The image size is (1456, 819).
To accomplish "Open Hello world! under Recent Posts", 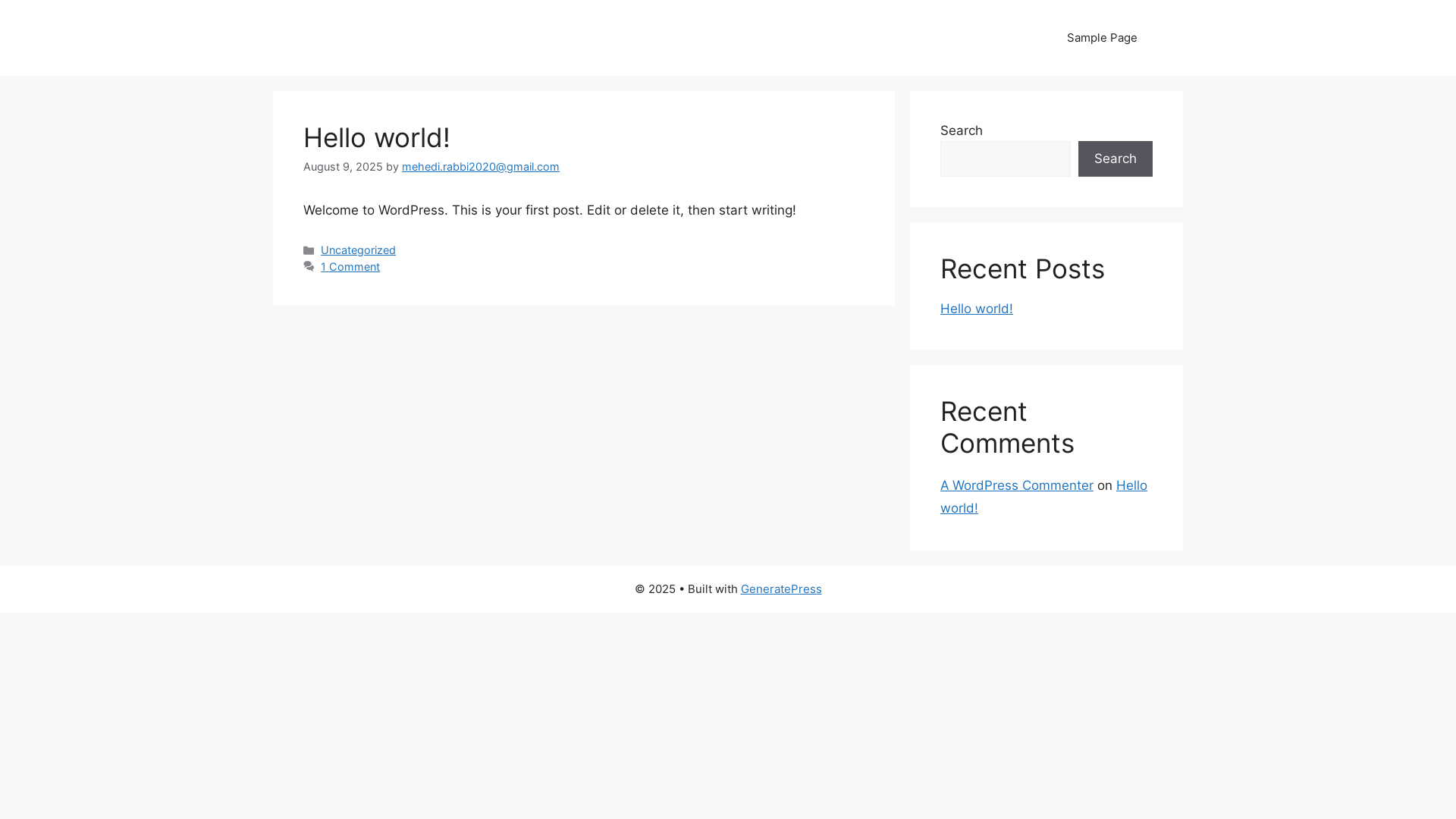I will point(976,309).
